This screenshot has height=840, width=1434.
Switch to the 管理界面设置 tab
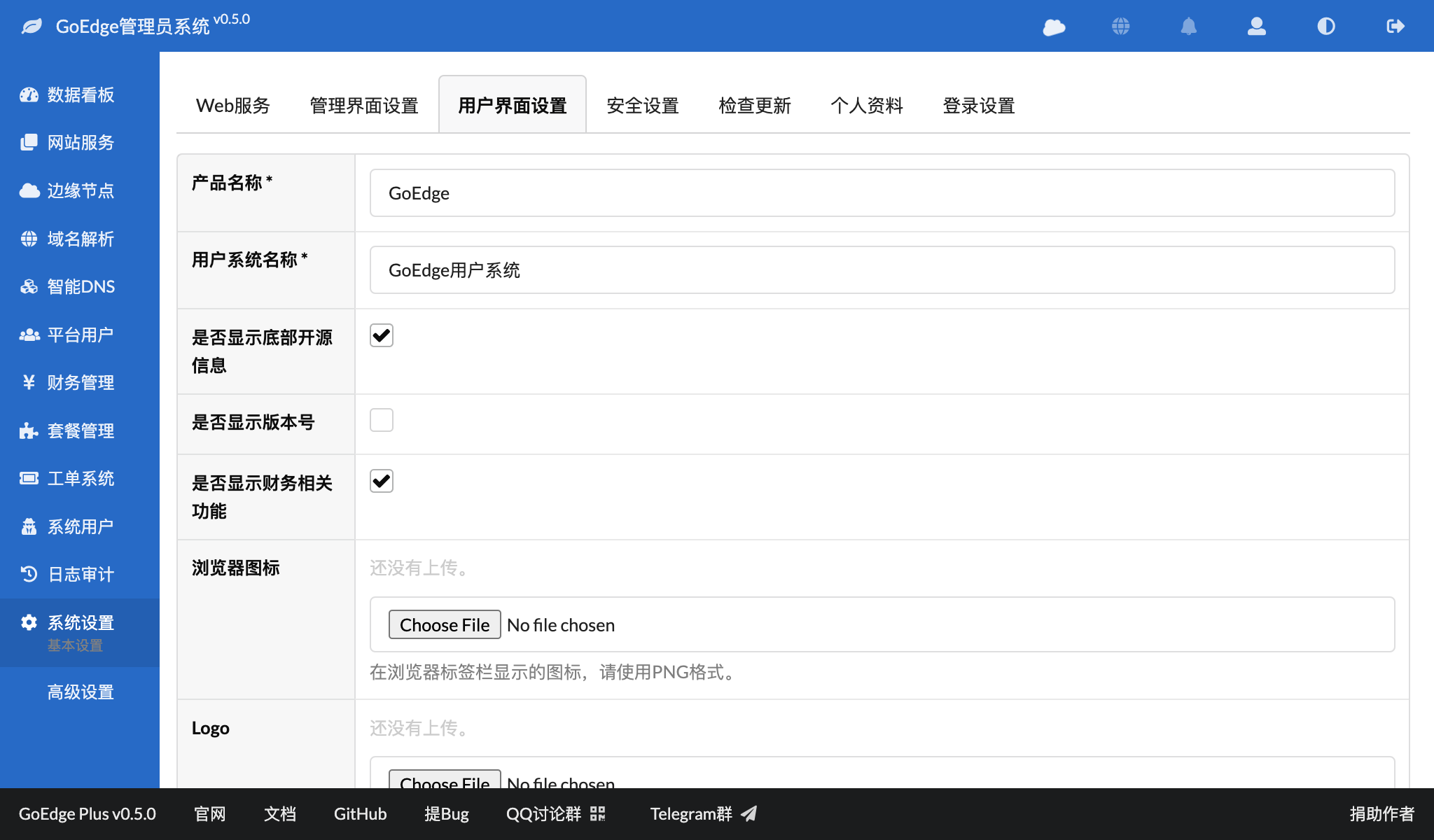(x=364, y=106)
